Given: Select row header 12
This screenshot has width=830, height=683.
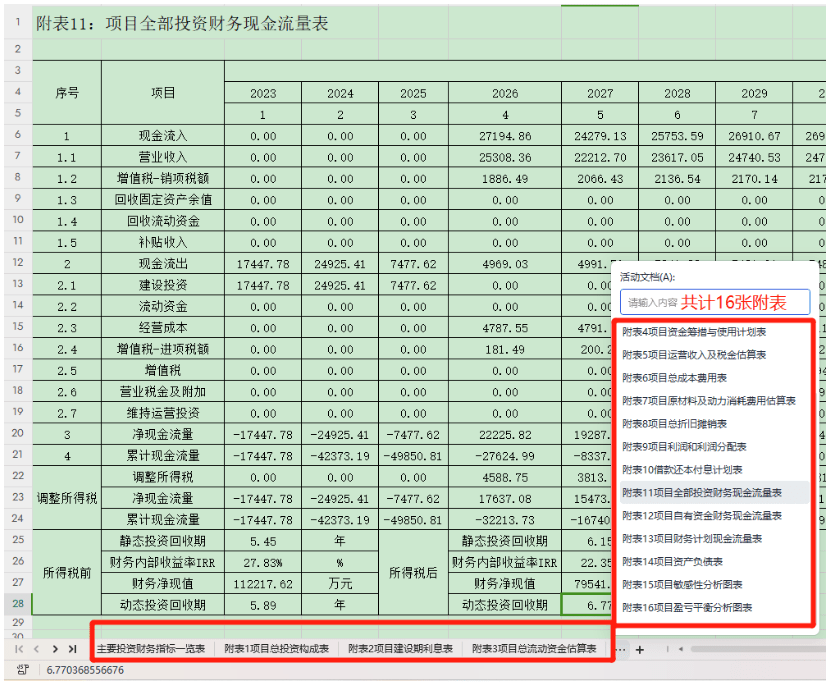Looking at the screenshot, I should point(18,263).
